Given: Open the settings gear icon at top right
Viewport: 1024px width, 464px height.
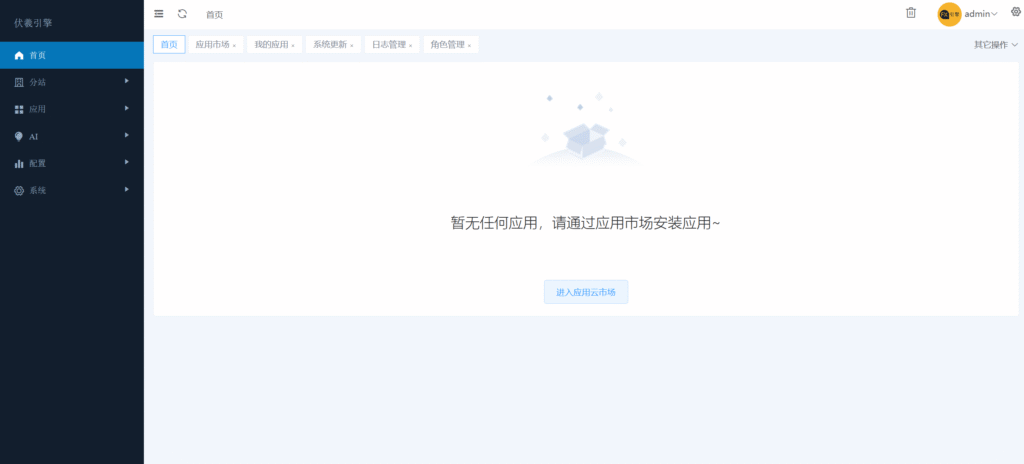Looking at the screenshot, I should coord(1016,12).
